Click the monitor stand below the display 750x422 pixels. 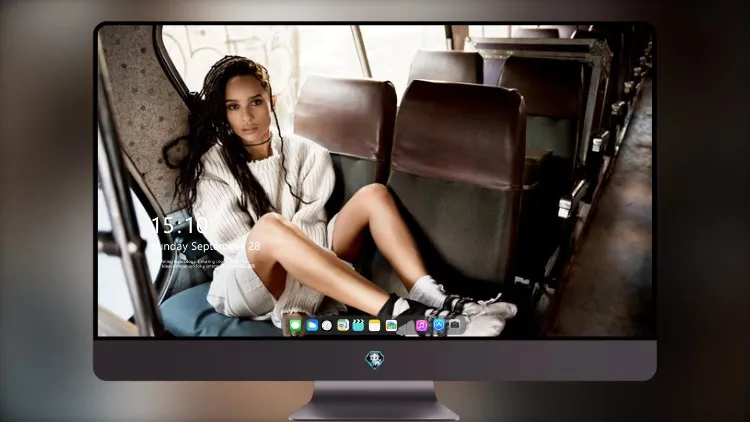[x=374, y=401]
